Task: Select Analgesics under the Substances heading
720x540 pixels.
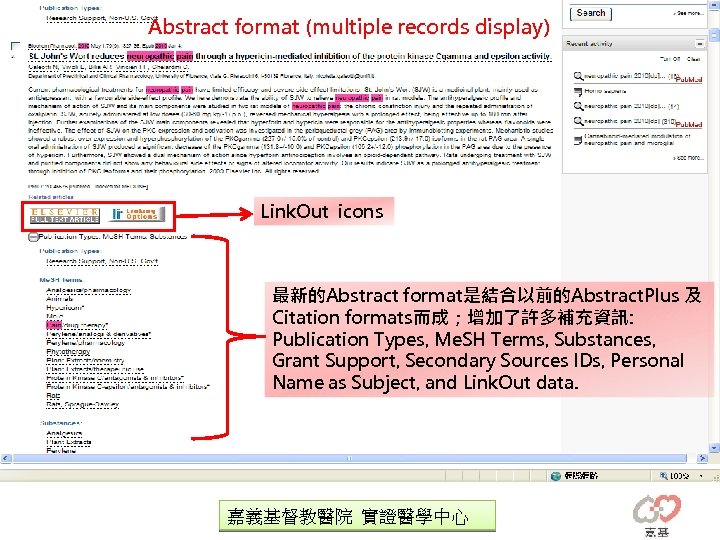Action: pos(64,433)
